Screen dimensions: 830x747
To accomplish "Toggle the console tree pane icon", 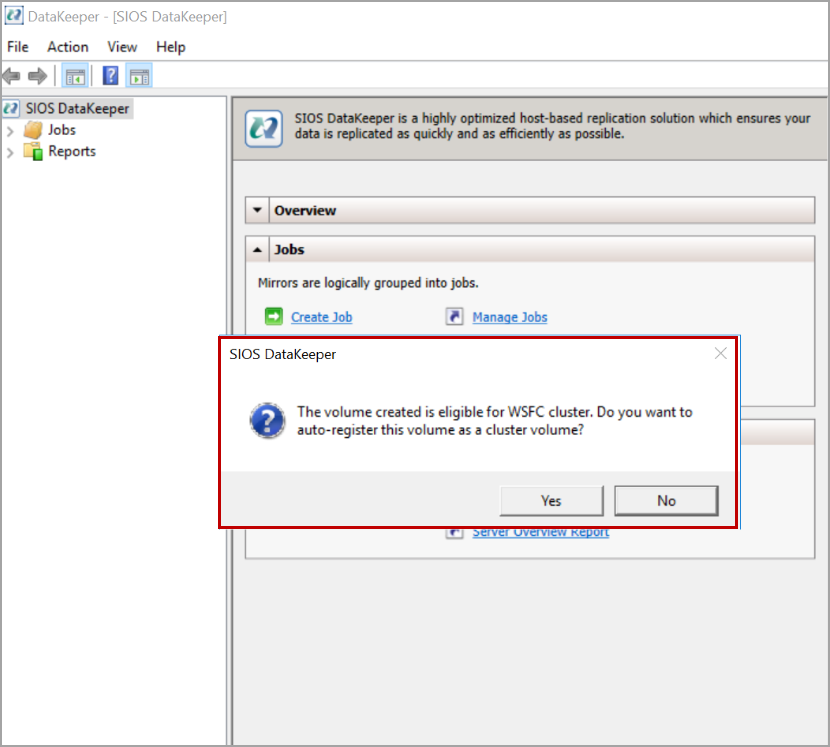I will coord(75,77).
